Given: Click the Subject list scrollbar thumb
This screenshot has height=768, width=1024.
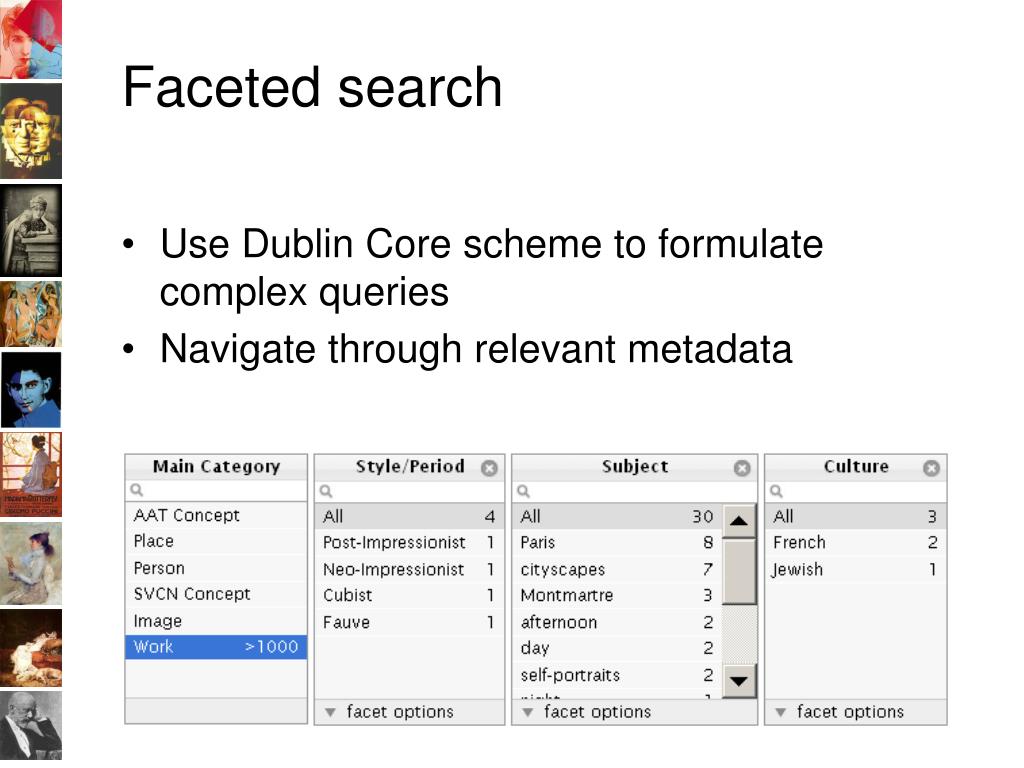Looking at the screenshot, I should [739, 571].
